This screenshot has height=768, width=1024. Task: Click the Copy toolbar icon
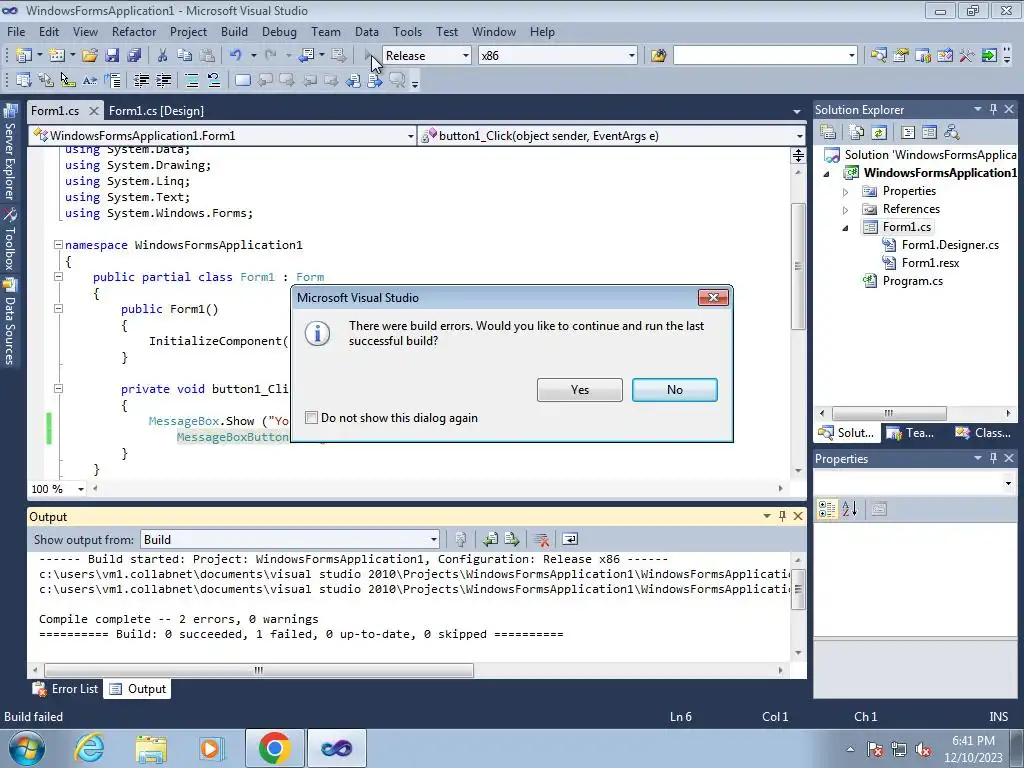(x=184, y=56)
